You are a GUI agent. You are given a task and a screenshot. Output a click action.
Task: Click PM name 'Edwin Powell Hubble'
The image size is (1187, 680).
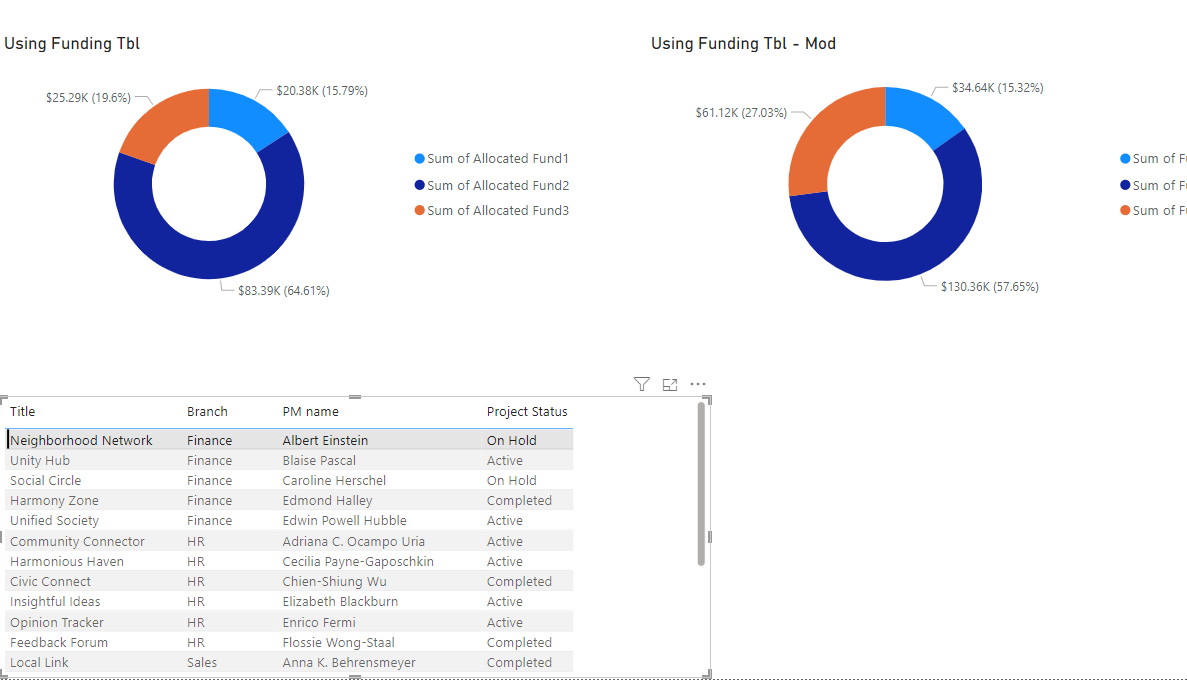click(344, 520)
